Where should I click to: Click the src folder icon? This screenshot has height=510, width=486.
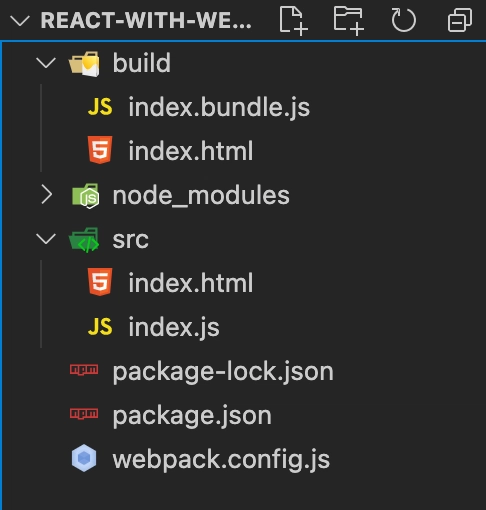click(x=84, y=240)
